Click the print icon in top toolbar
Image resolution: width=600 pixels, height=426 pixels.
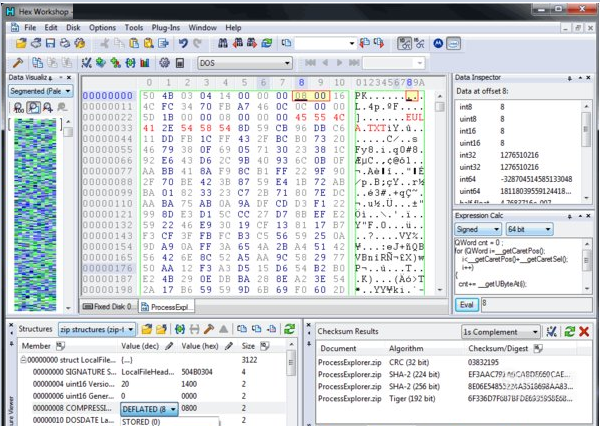click(x=65, y=43)
